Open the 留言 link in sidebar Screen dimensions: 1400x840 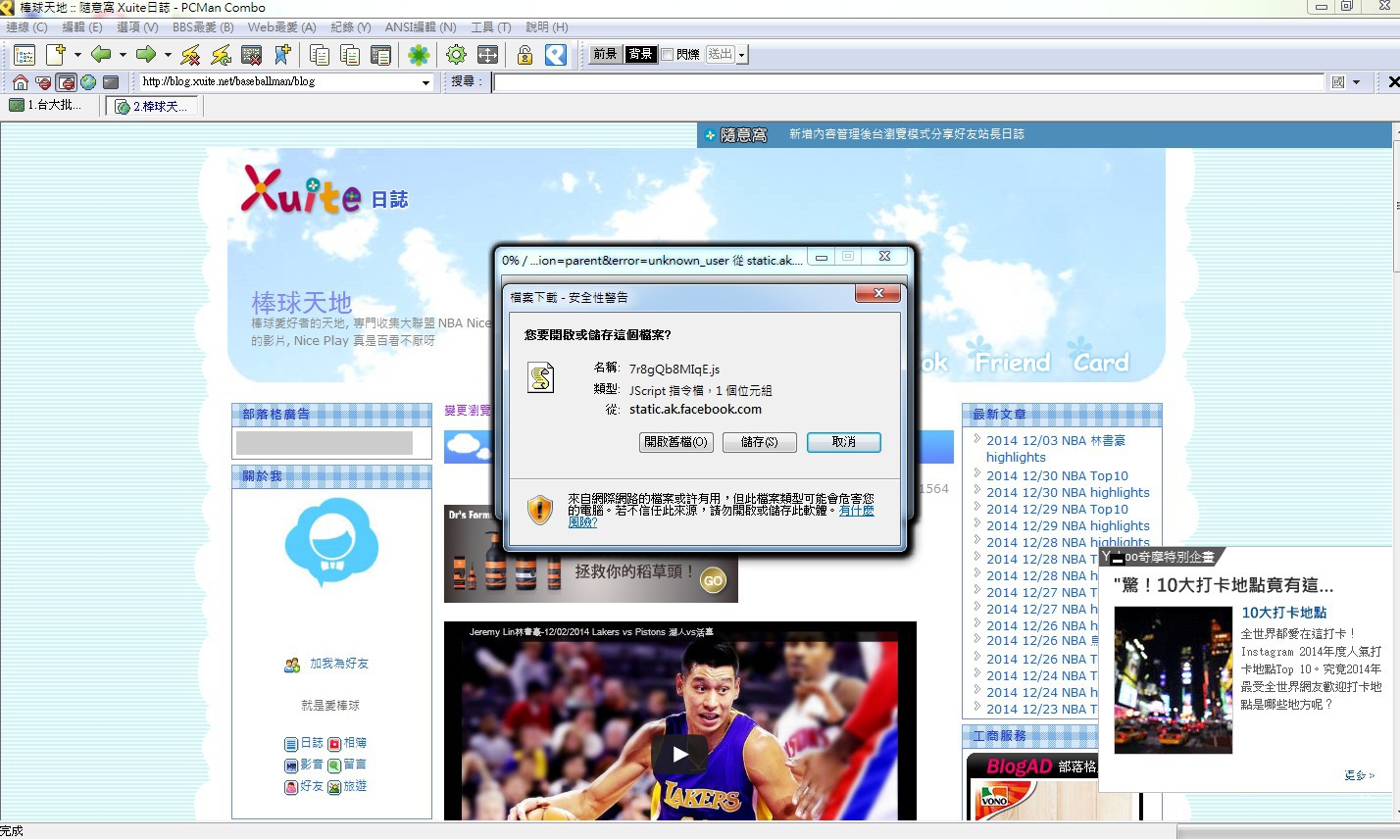pyautogui.click(x=355, y=766)
